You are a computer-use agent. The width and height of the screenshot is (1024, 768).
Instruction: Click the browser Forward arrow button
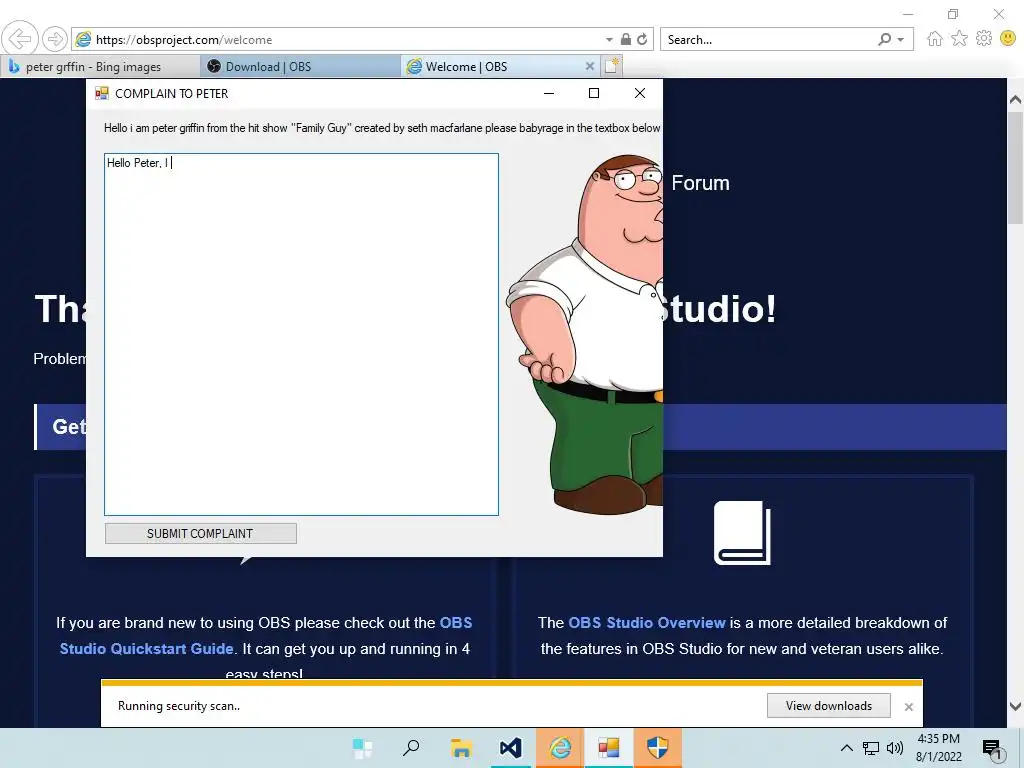55,39
